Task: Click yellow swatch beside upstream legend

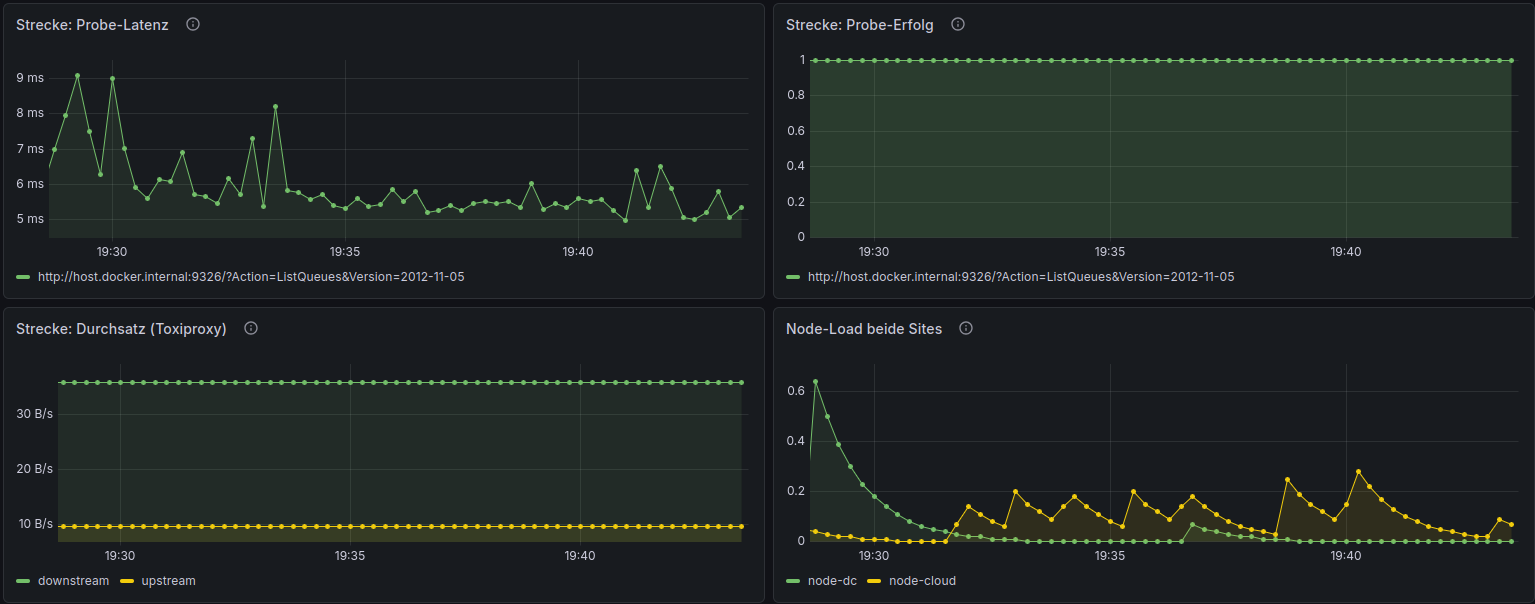Action: point(127,581)
